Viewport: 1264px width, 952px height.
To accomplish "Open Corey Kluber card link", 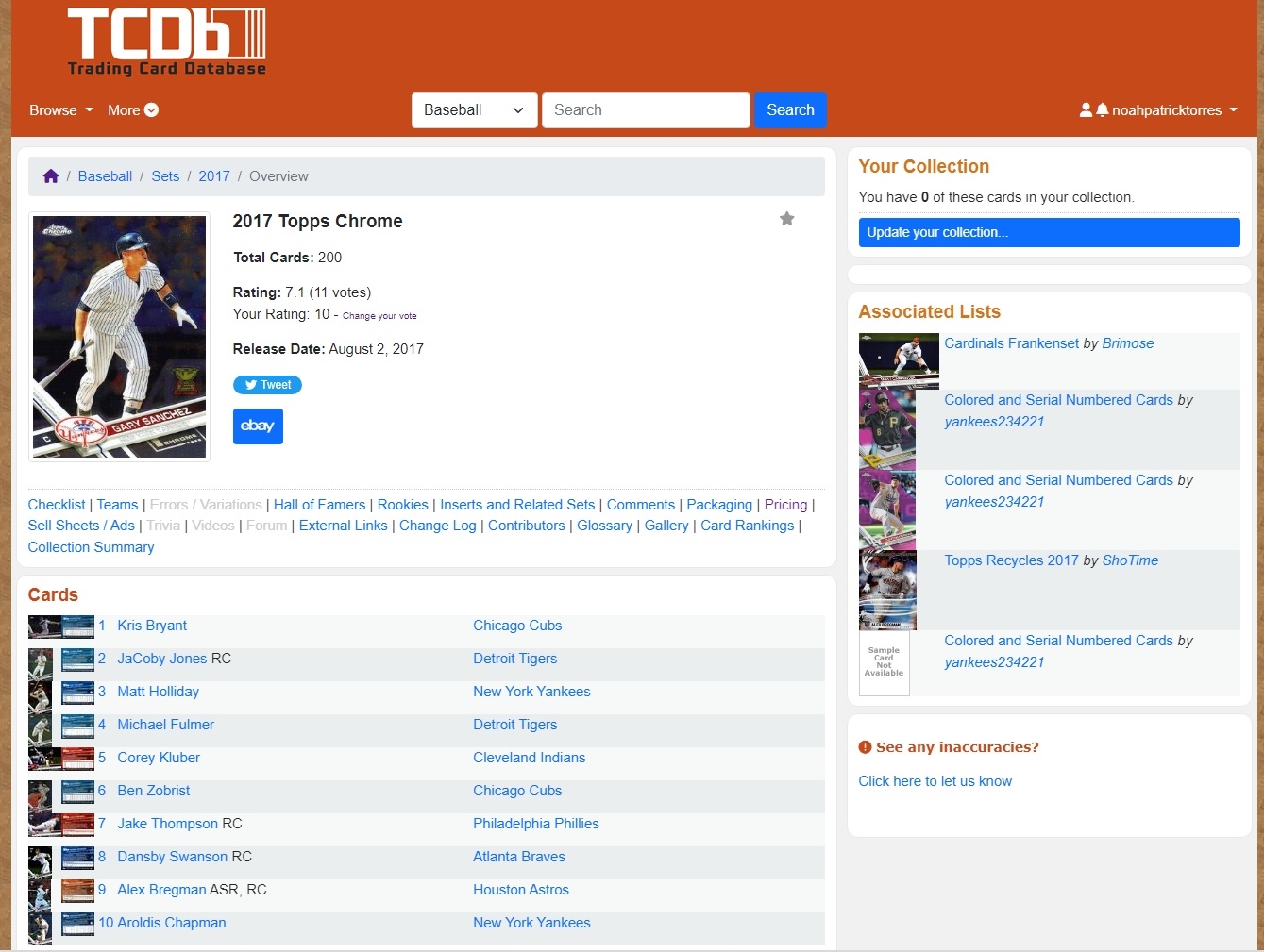I will [x=159, y=758].
